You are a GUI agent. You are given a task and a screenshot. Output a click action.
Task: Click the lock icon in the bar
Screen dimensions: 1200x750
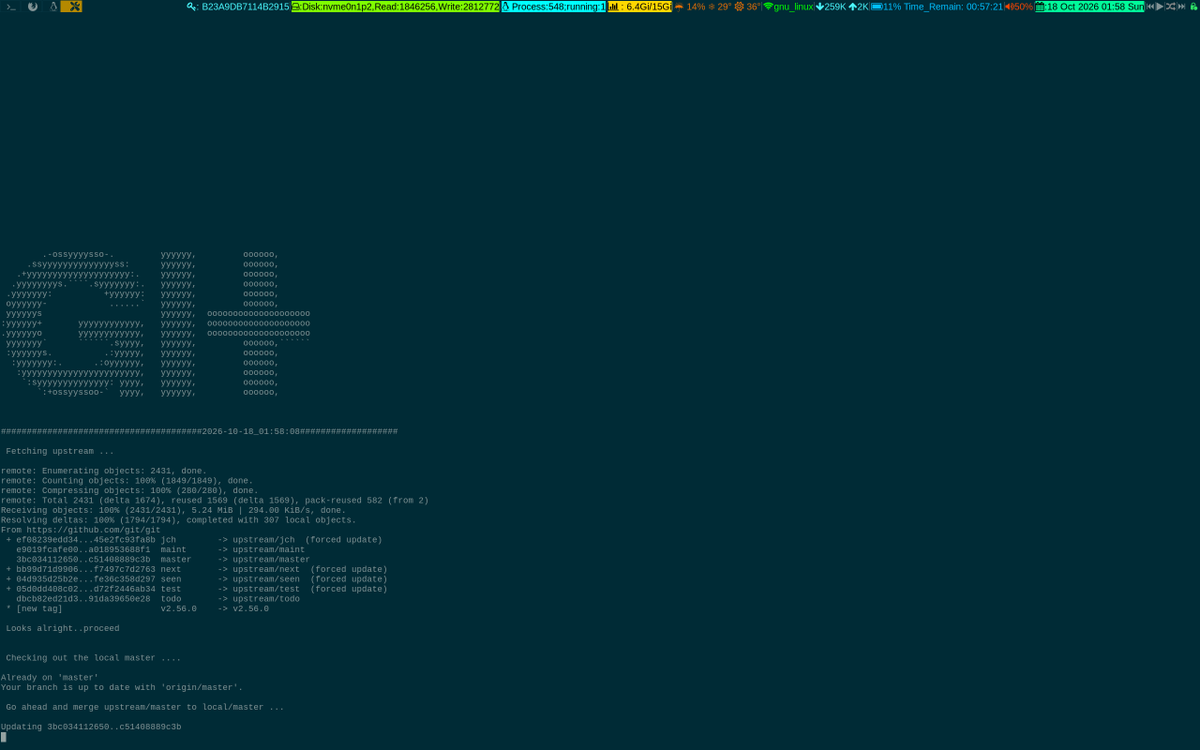point(1193,6)
